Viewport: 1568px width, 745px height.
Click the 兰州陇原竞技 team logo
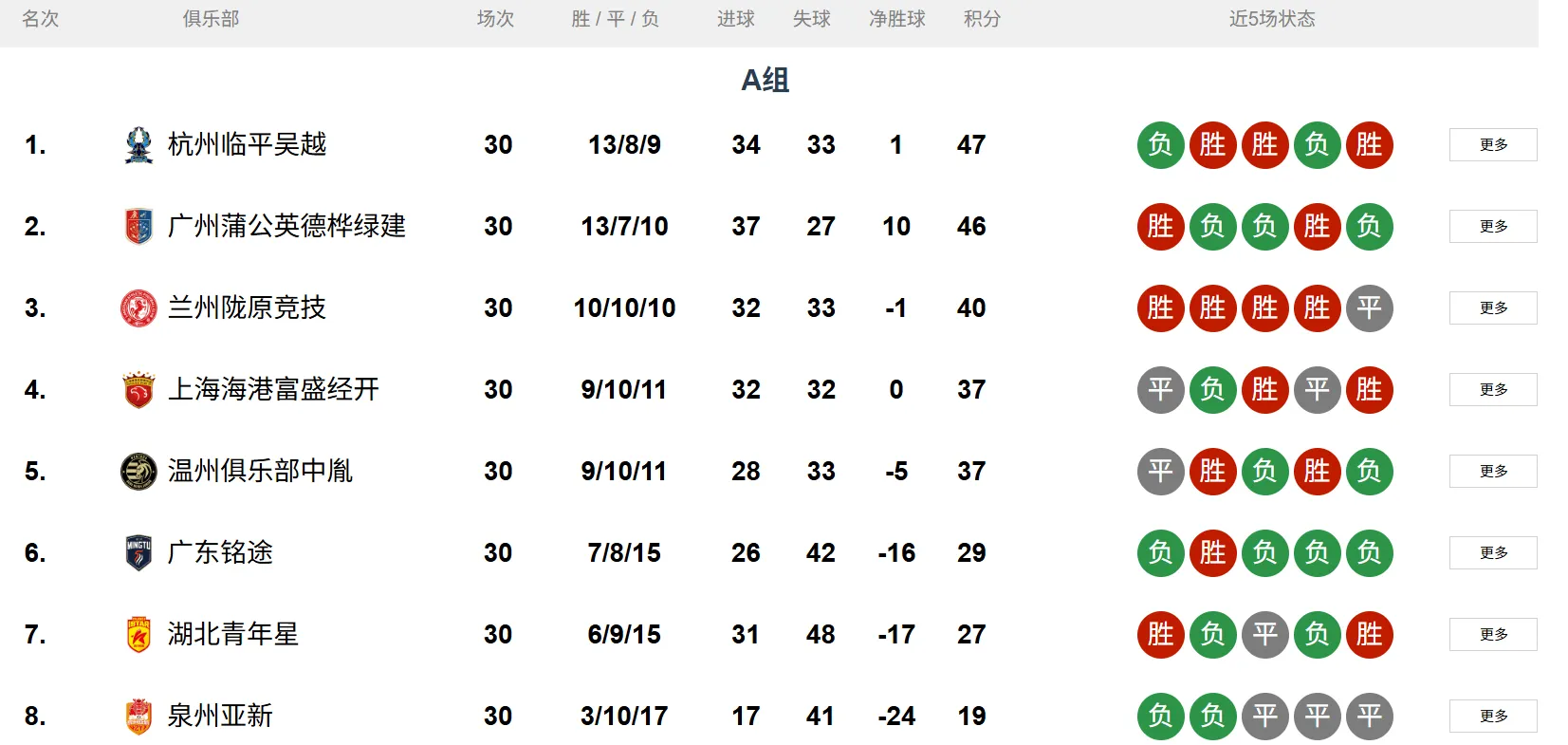tap(138, 308)
